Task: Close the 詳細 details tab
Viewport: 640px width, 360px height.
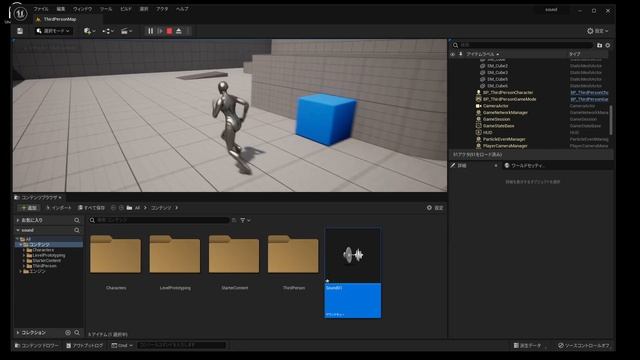Action: coord(496,165)
